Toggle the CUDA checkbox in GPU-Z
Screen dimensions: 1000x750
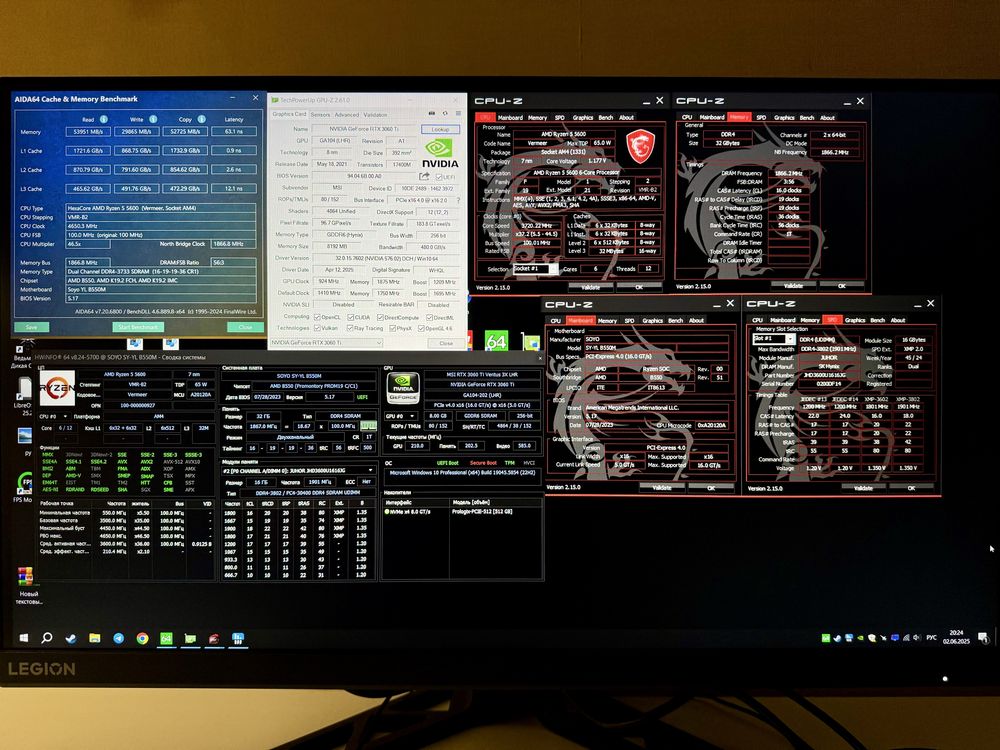(350, 317)
